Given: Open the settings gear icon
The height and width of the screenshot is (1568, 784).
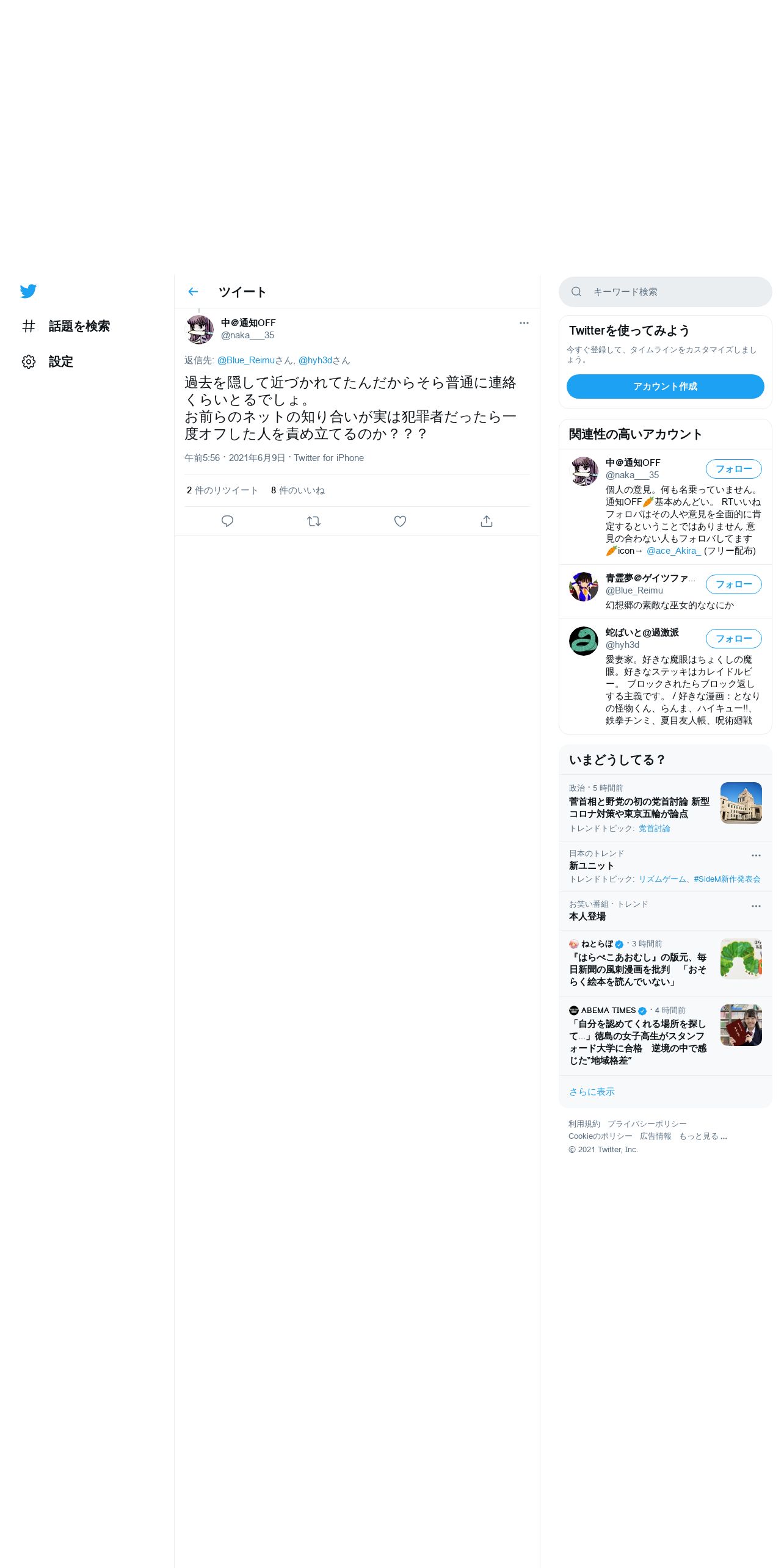Looking at the screenshot, I should pos(29,361).
